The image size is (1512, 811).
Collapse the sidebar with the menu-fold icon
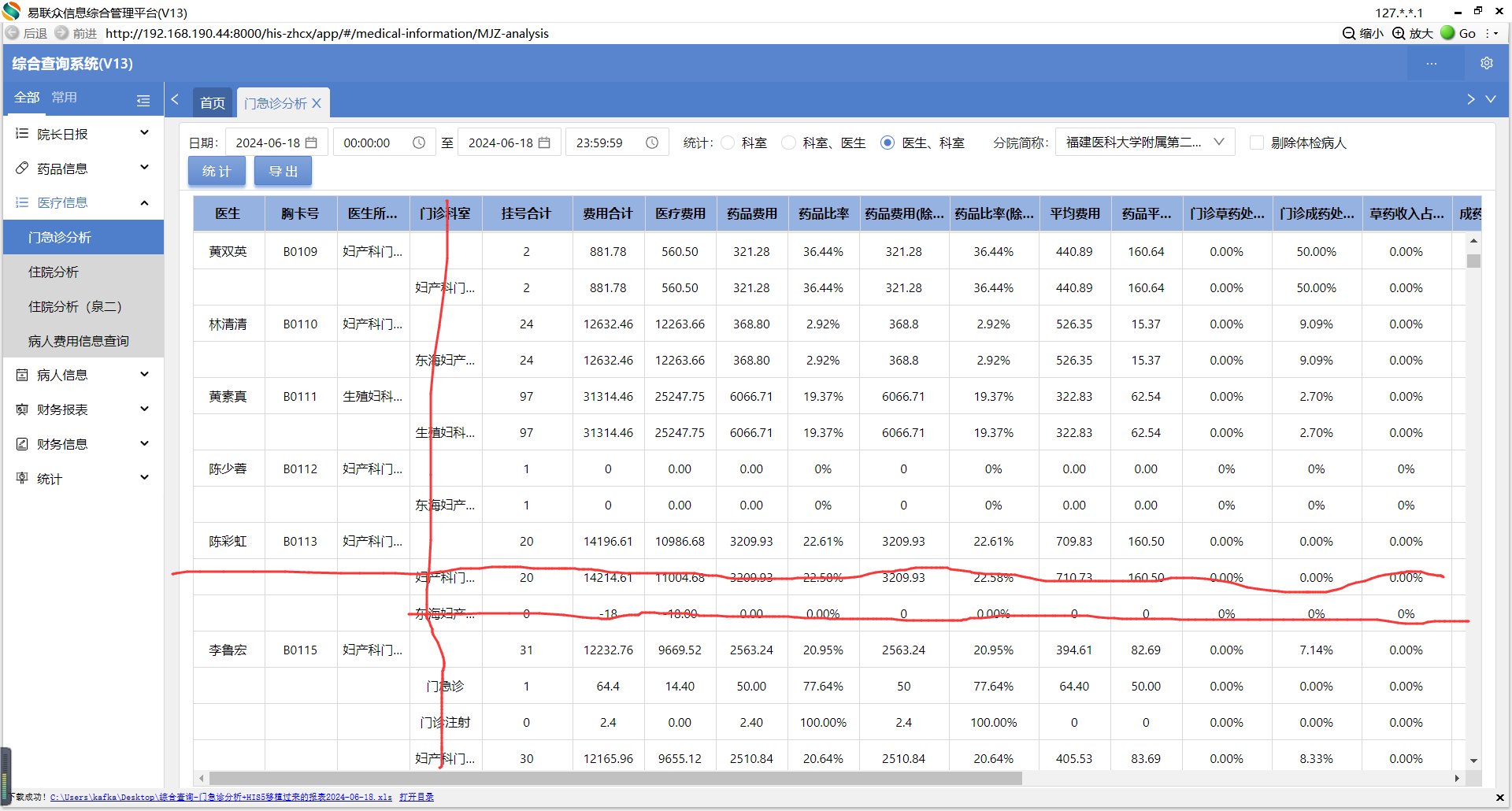pos(143,100)
